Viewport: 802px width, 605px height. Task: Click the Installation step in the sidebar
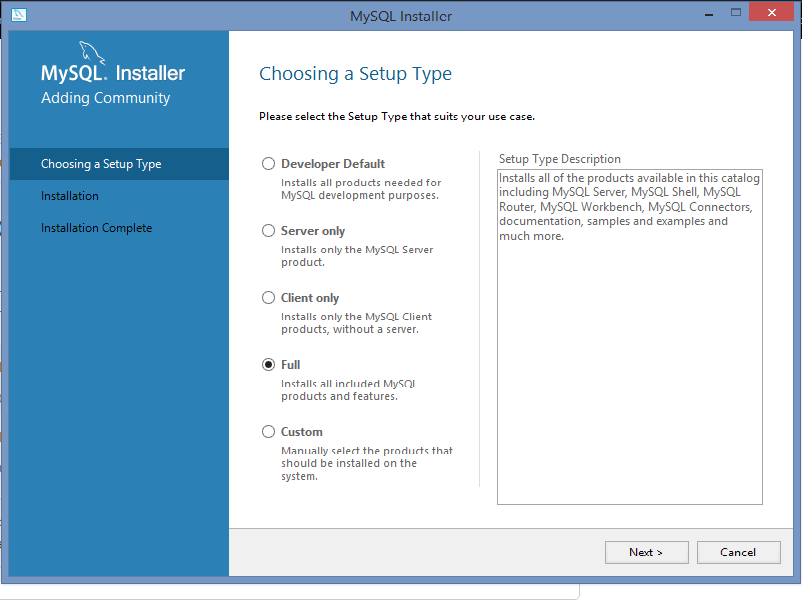pyautogui.click(x=71, y=195)
